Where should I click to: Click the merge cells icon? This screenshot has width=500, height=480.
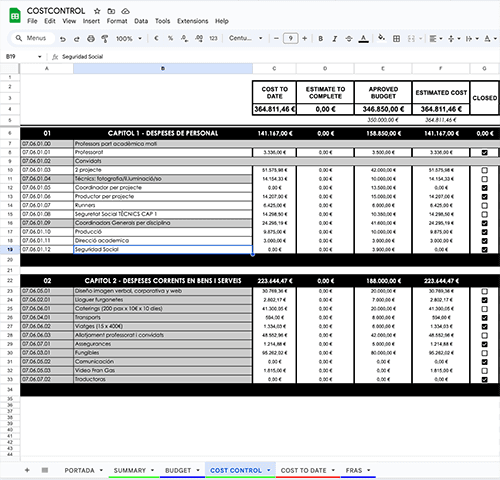(411, 39)
